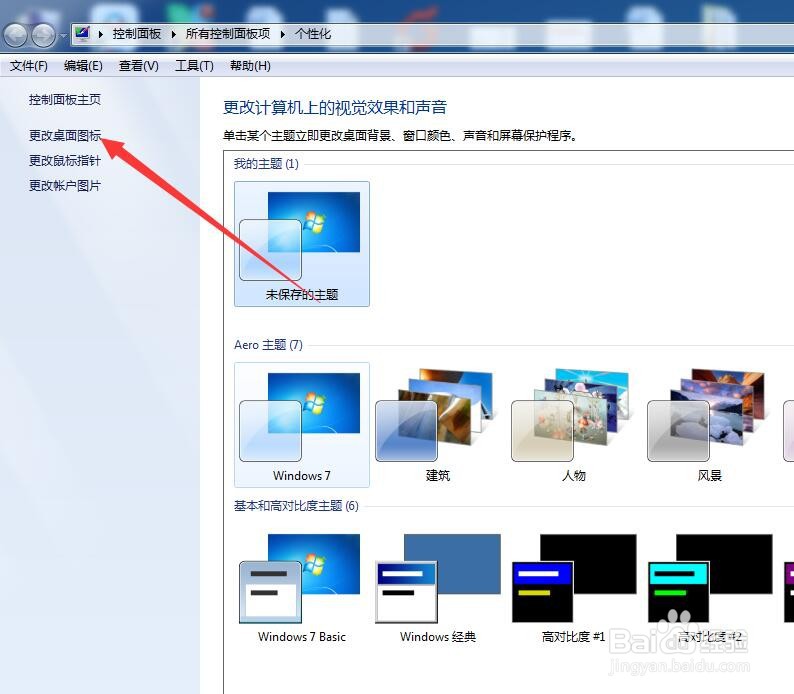Apply the 建筑 Aero theme
Viewport: 794px width, 694px height.
pos(438,425)
